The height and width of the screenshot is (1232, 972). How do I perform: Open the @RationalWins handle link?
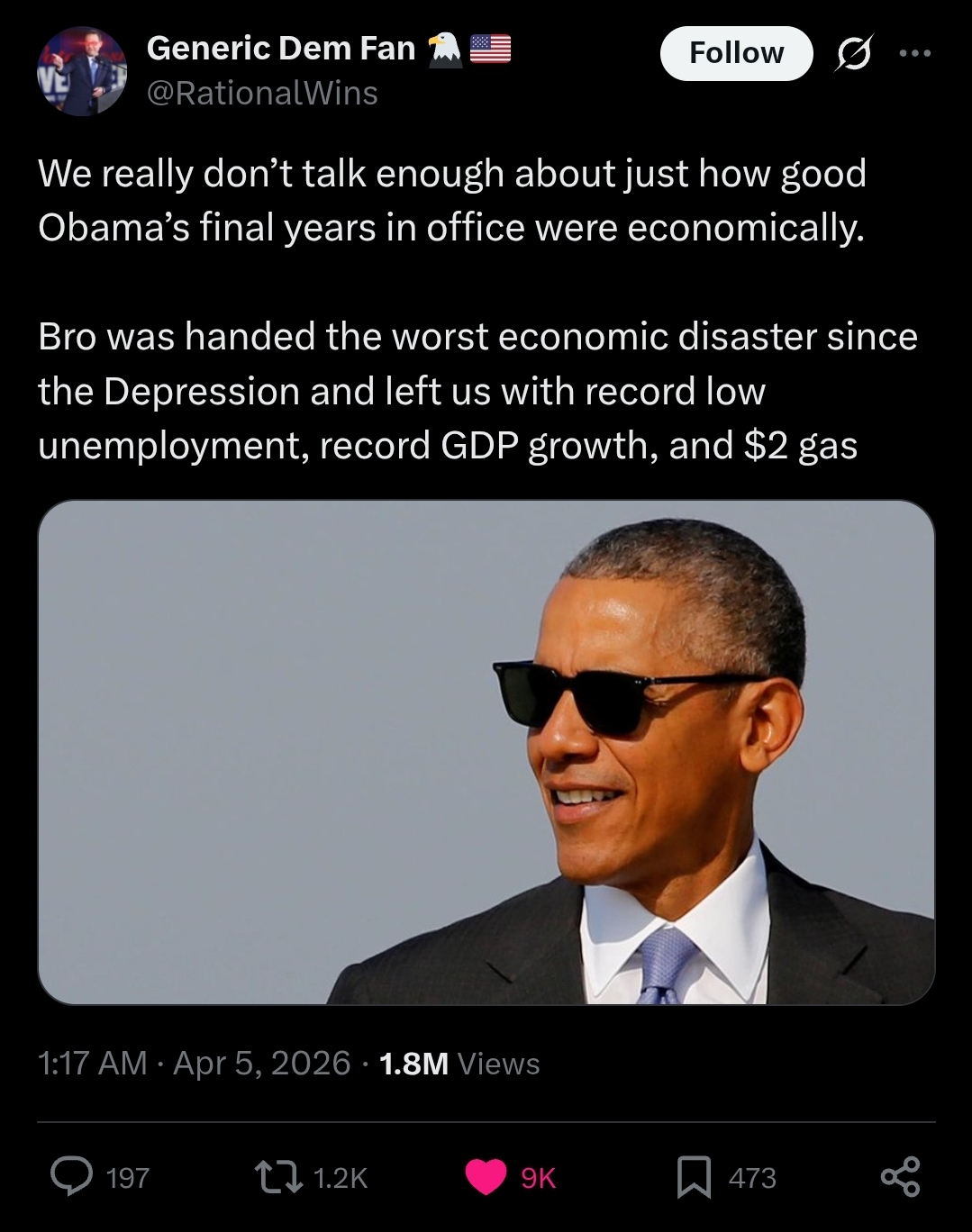pos(262,93)
